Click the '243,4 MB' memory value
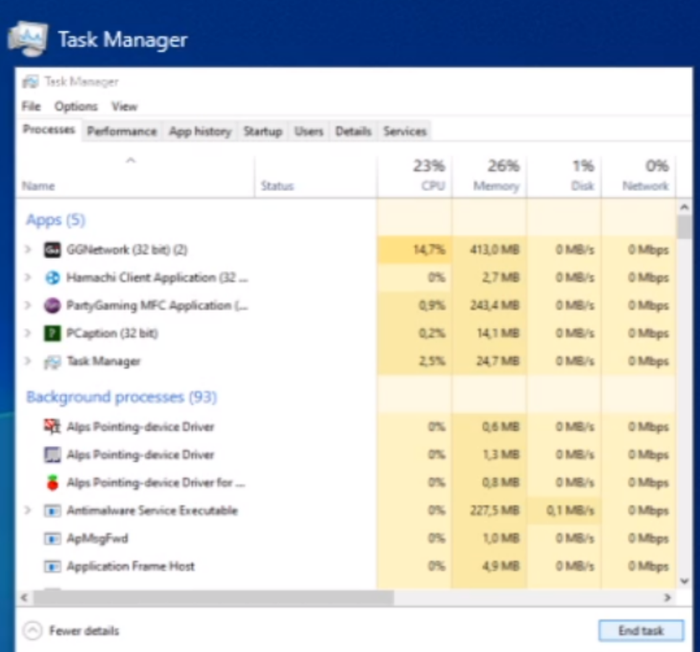 pos(494,305)
